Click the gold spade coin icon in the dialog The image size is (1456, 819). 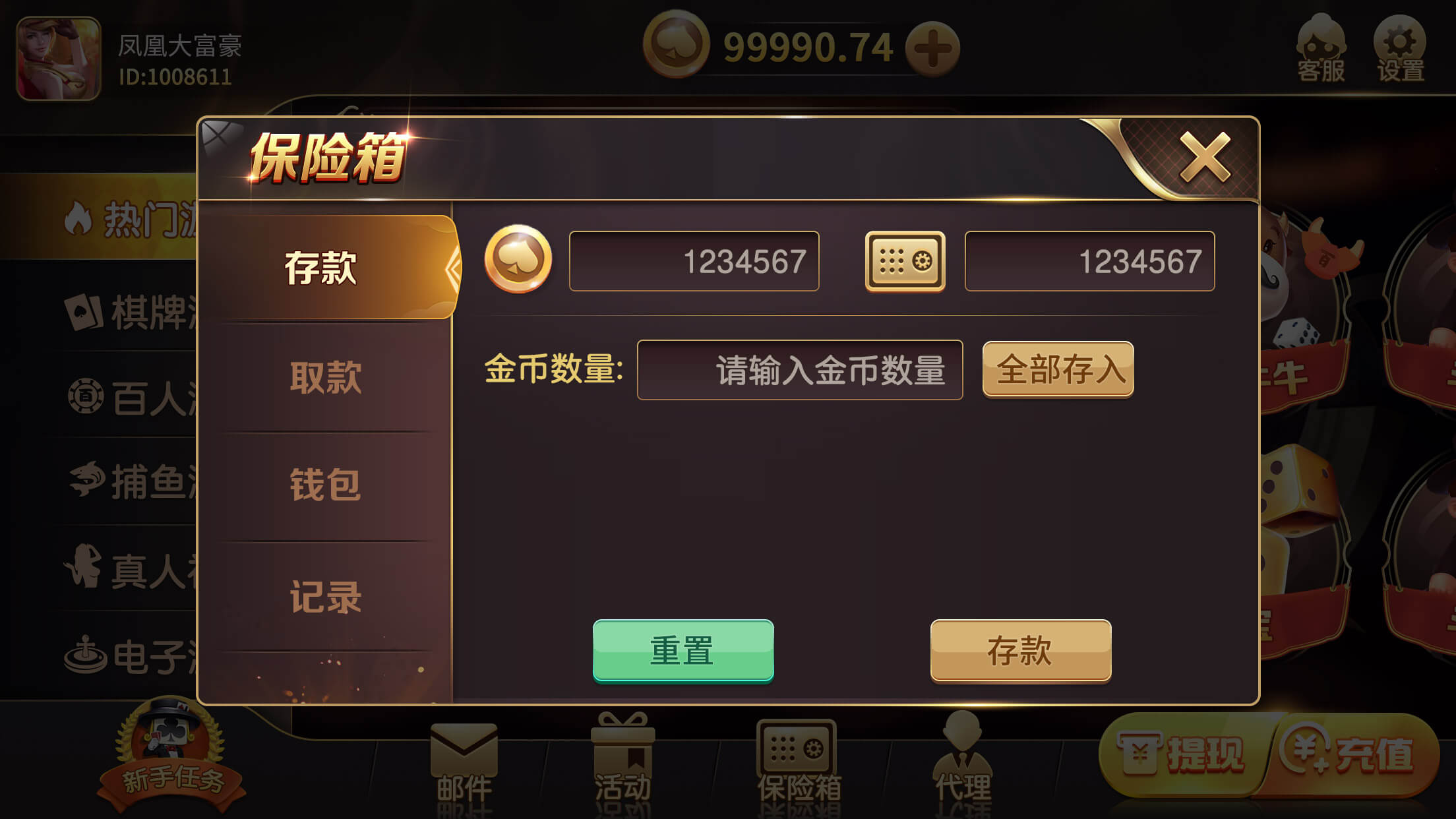[x=518, y=259]
